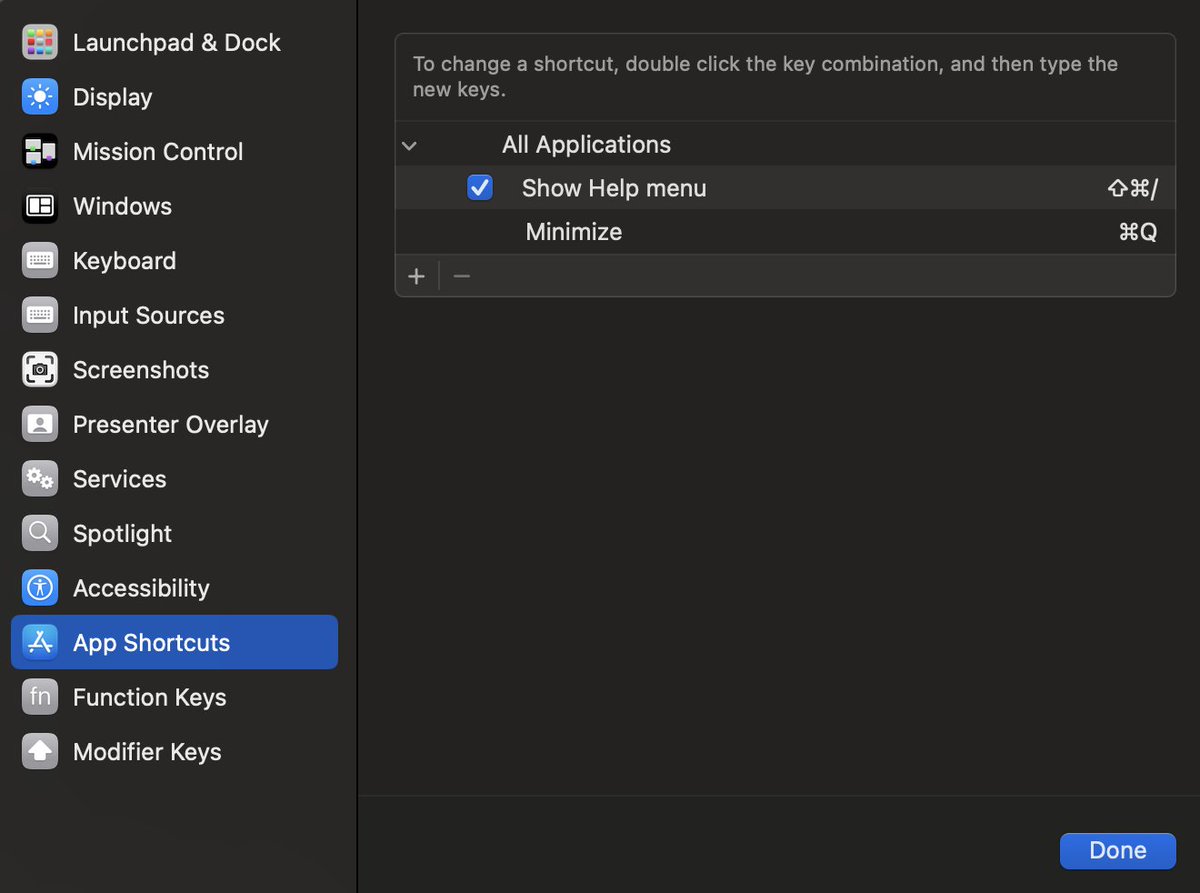Click the Screenshots camera icon
Image resolution: width=1200 pixels, height=893 pixels.
tap(40, 369)
